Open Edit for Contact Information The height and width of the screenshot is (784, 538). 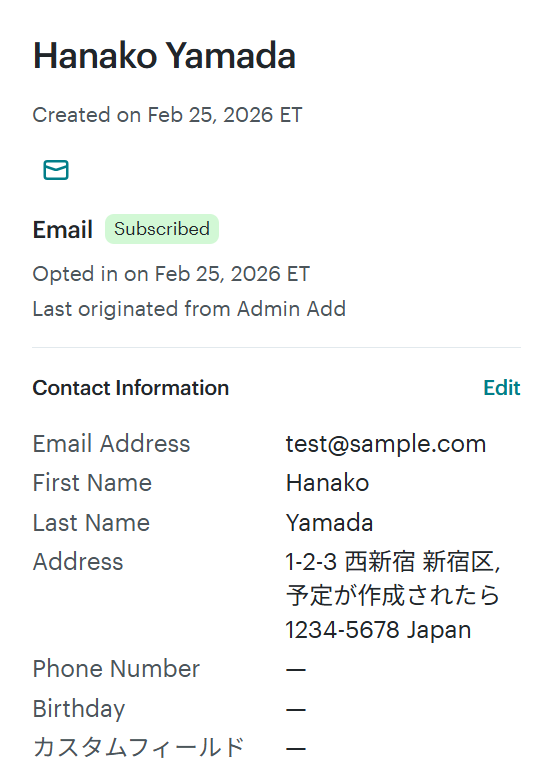(x=502, y=388)
